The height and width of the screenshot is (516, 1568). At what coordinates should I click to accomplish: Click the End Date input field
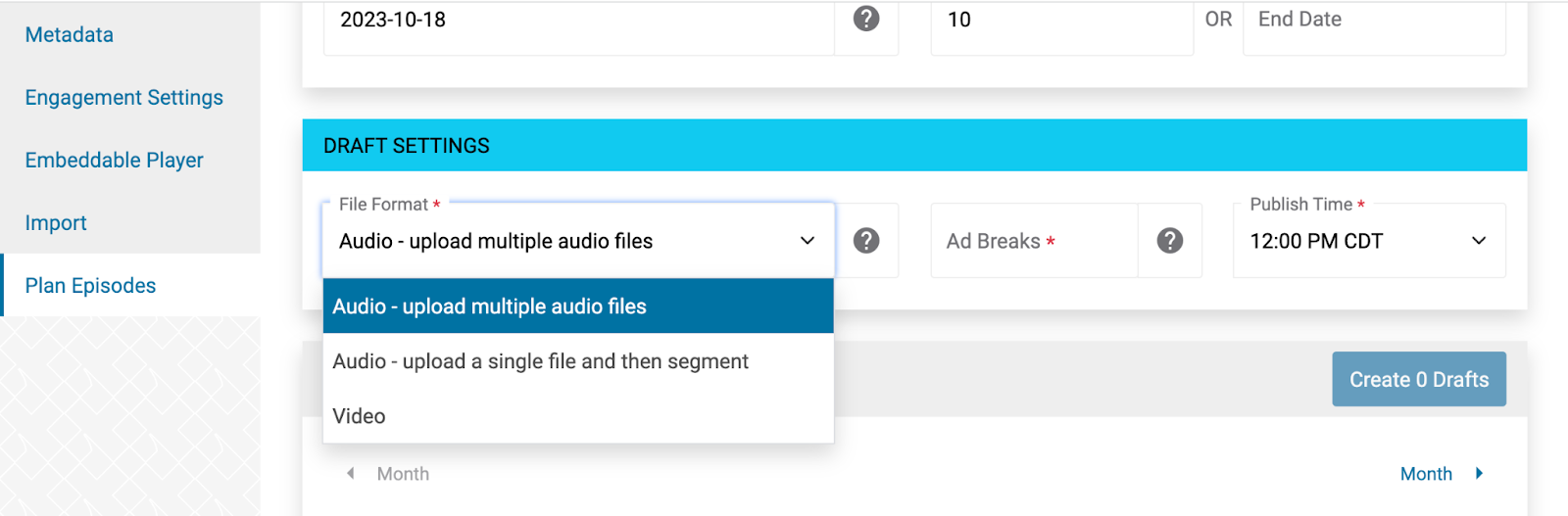click(1374, 20)
